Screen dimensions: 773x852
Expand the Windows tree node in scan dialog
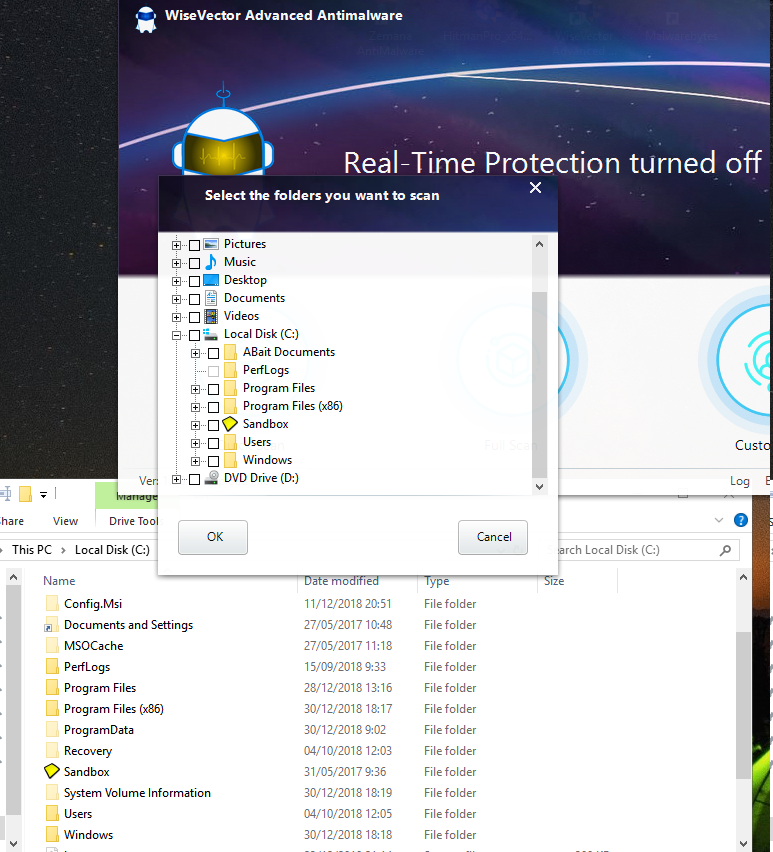[196, 461]
